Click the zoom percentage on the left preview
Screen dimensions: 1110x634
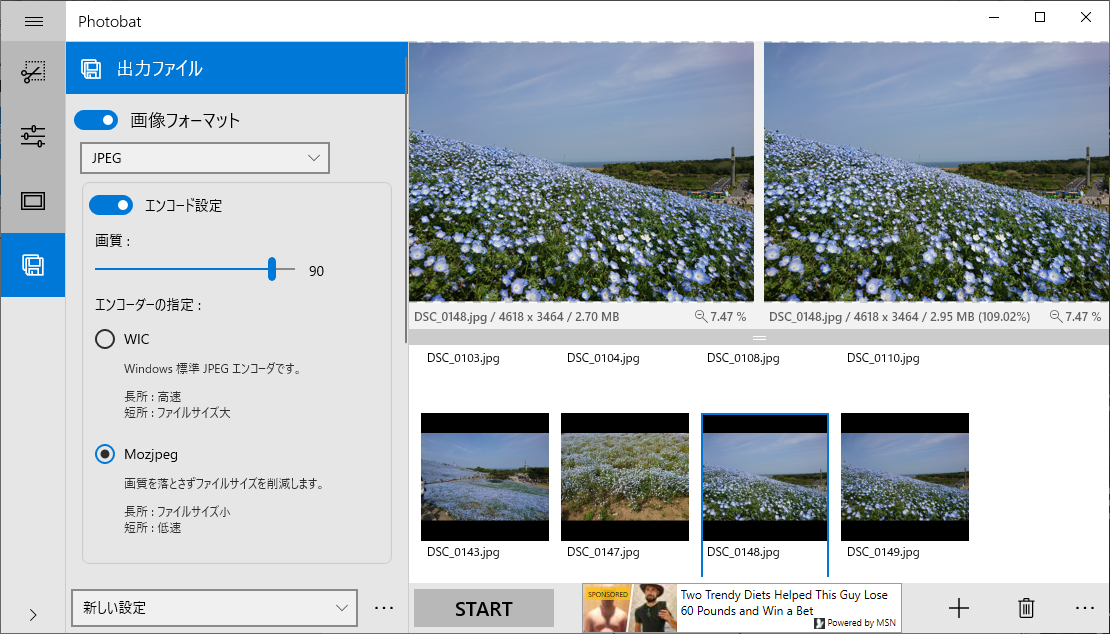pos(719,316)
